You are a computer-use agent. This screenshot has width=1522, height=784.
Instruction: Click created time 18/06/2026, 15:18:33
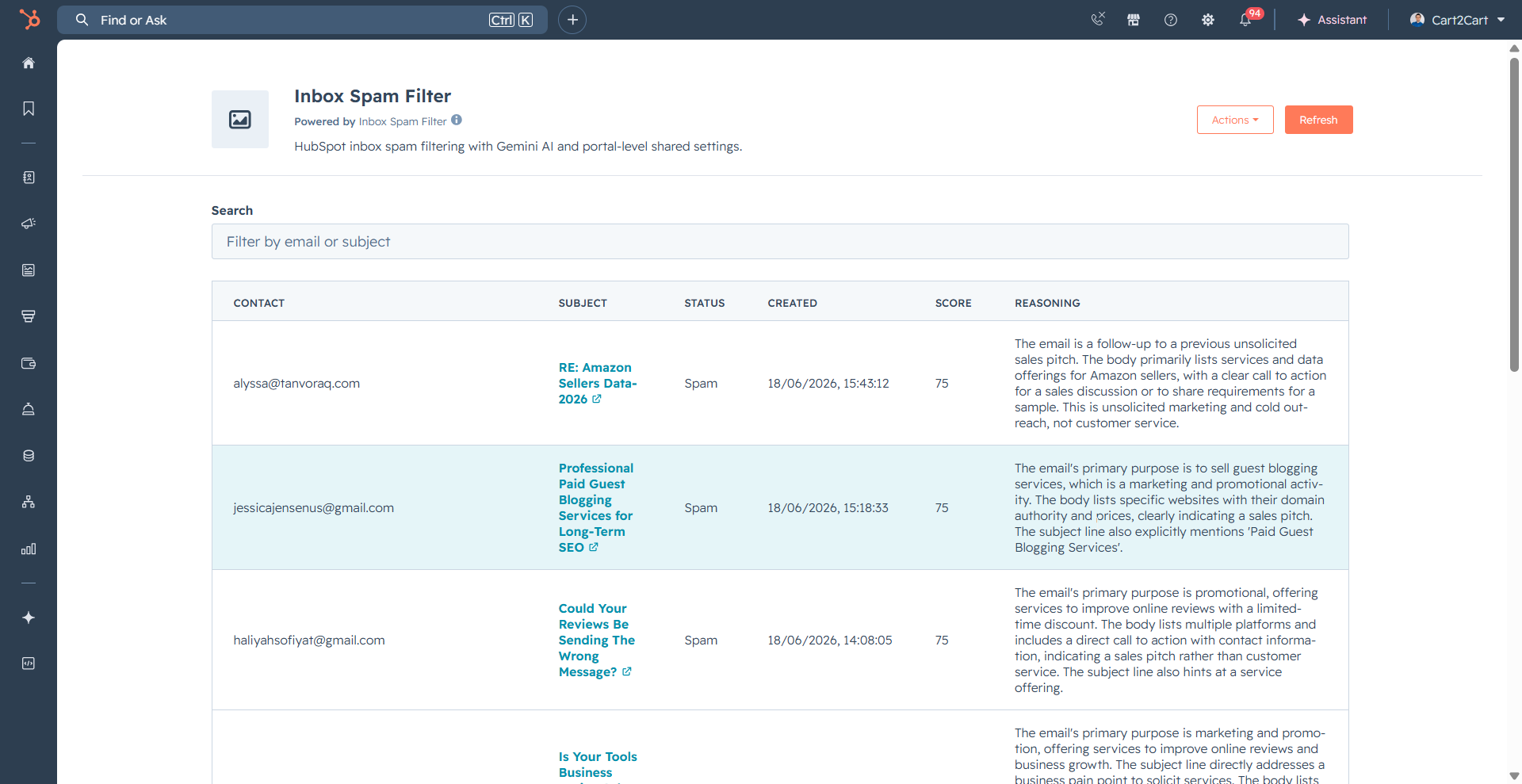click(828, 508)
